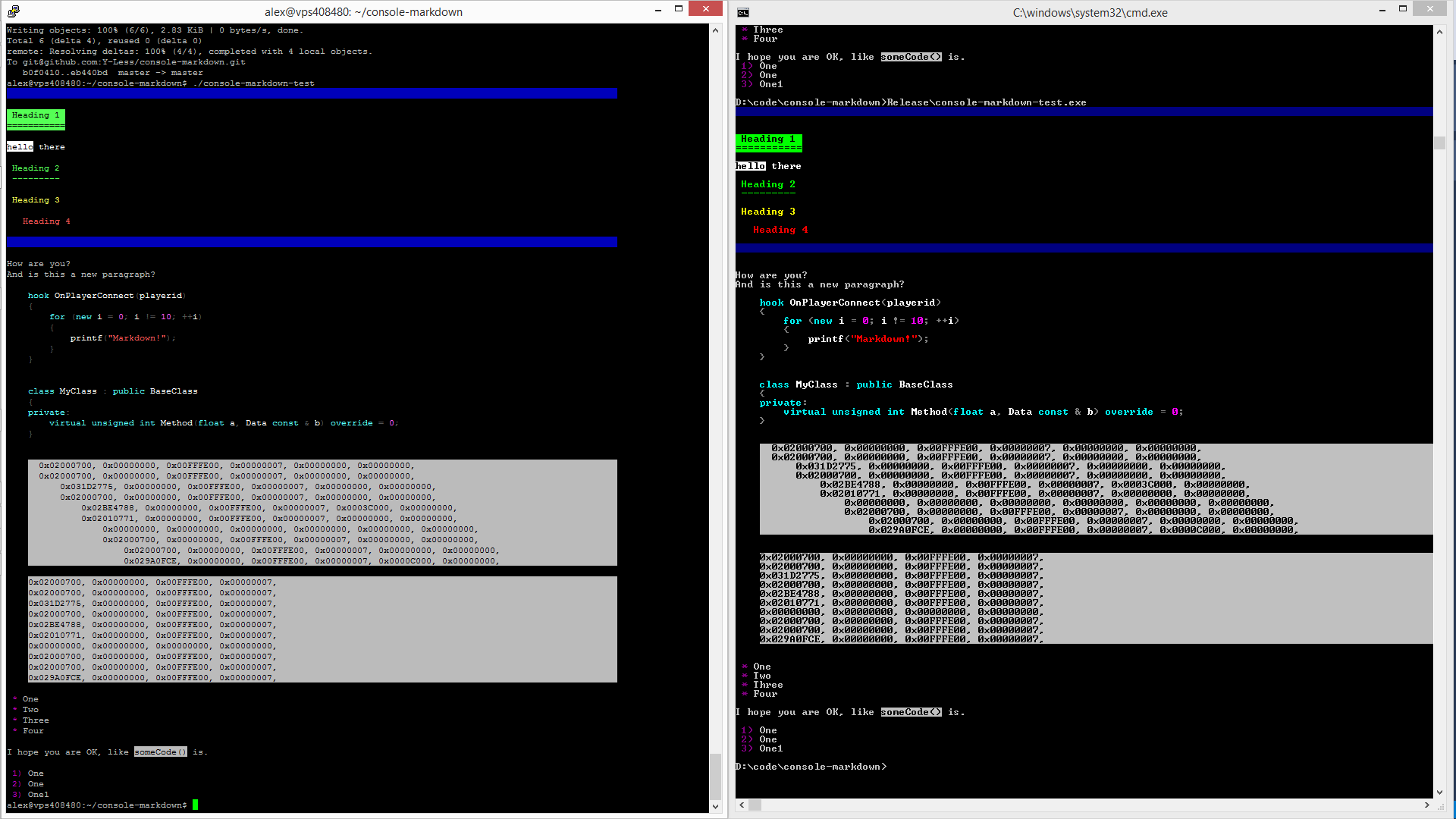Click the cmd.exe vertical scroll up arrow
The image size is (1456, 819).
pyautogui.click(x=1439, y=32)
